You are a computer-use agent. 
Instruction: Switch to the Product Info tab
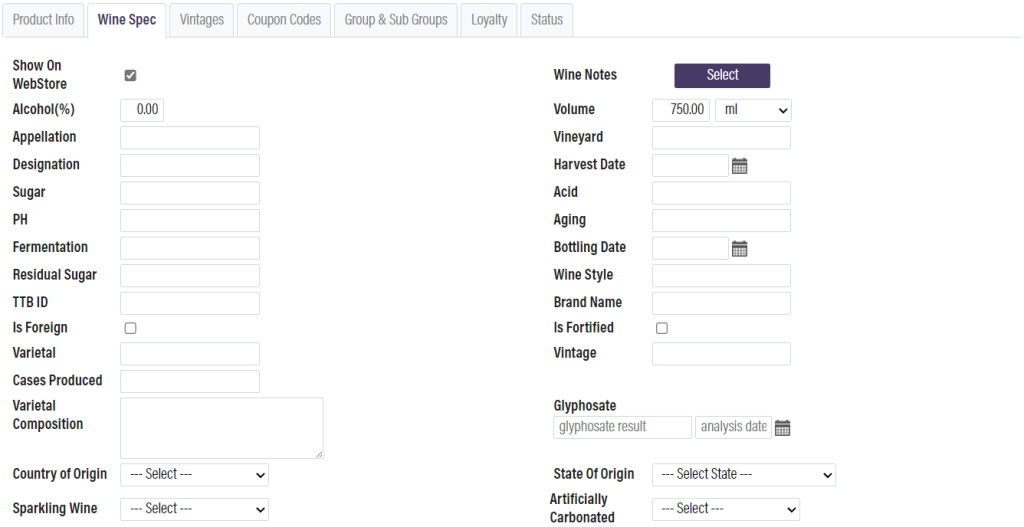tap(44, 20)
